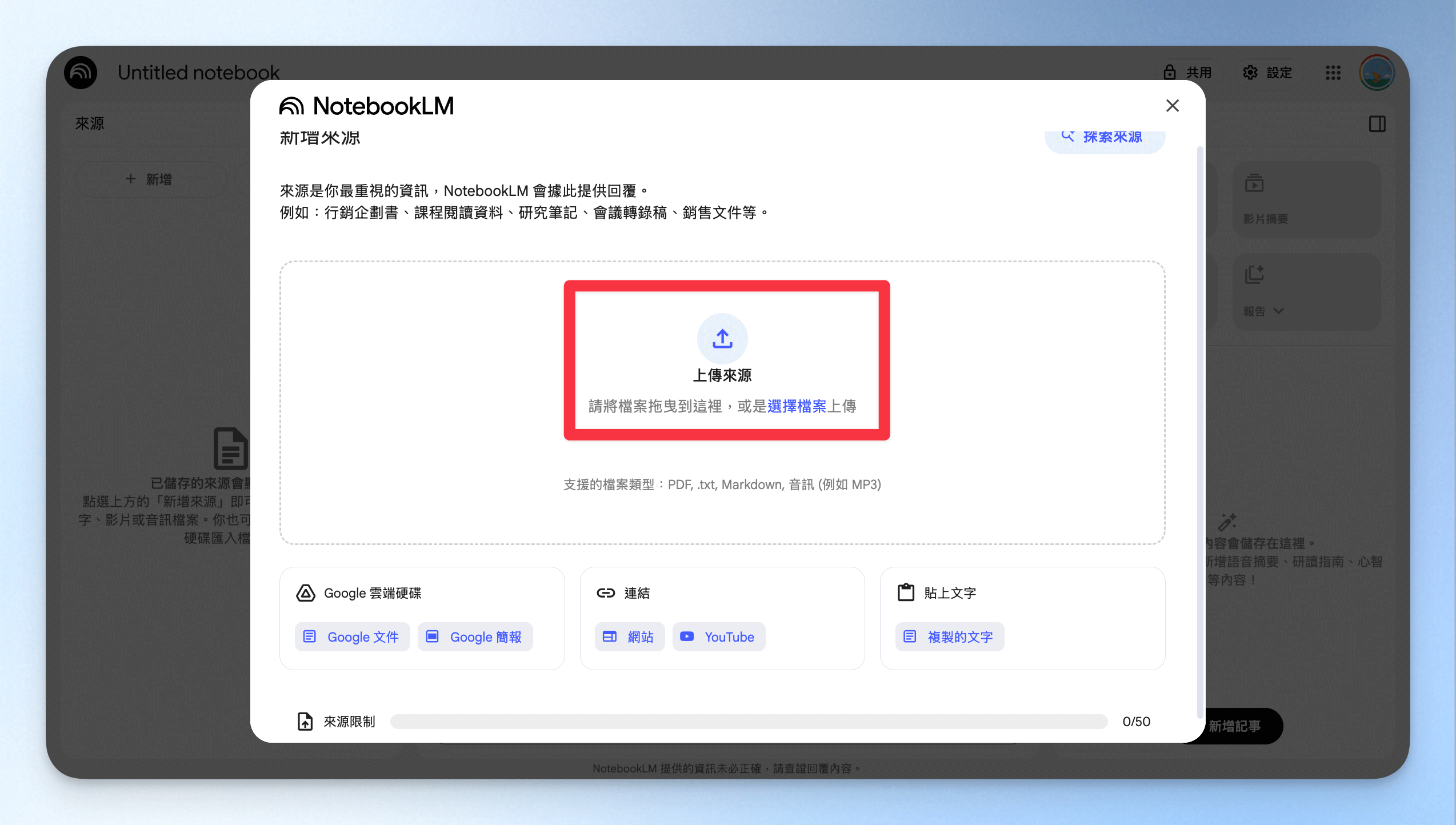1456x825 pixels.
Task: Select the Google 簡報 source option
Action: point(475,636)
